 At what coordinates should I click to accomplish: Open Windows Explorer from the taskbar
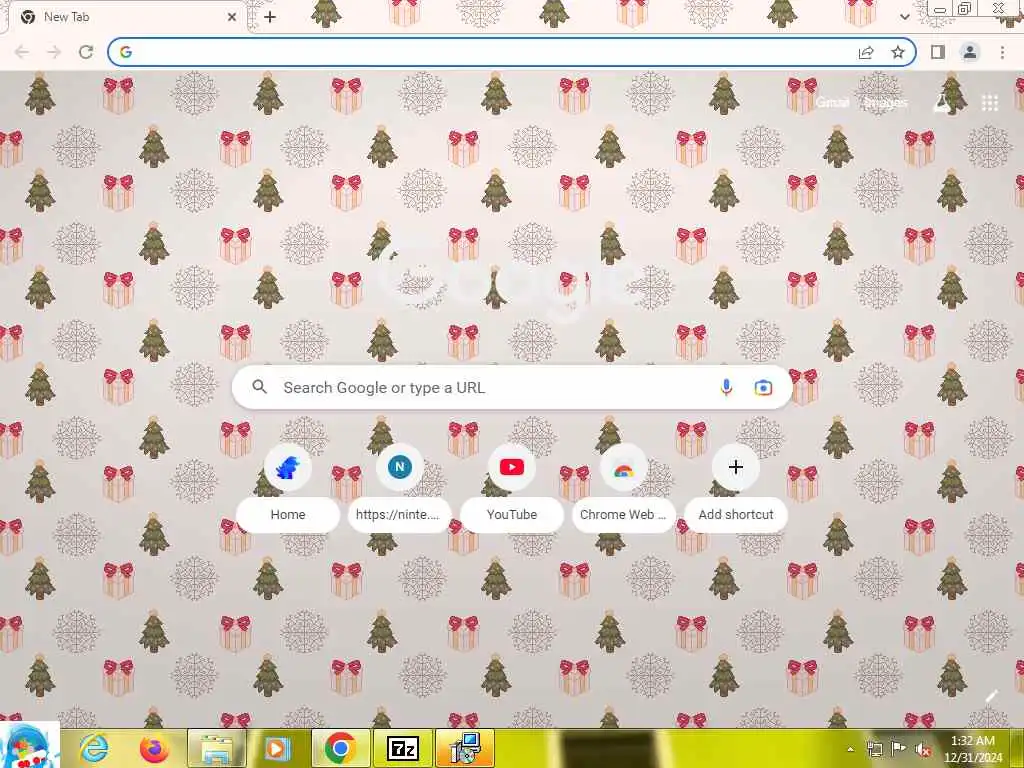pyautogui.click(x=217, y=748)
